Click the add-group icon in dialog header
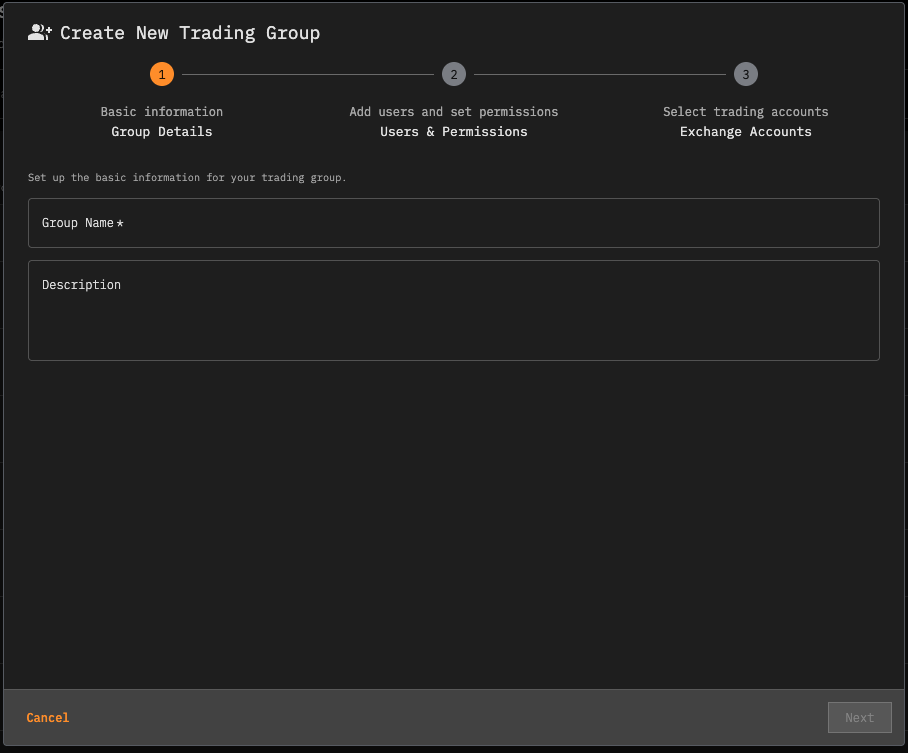The image size is (908, 753). point(39,33)
